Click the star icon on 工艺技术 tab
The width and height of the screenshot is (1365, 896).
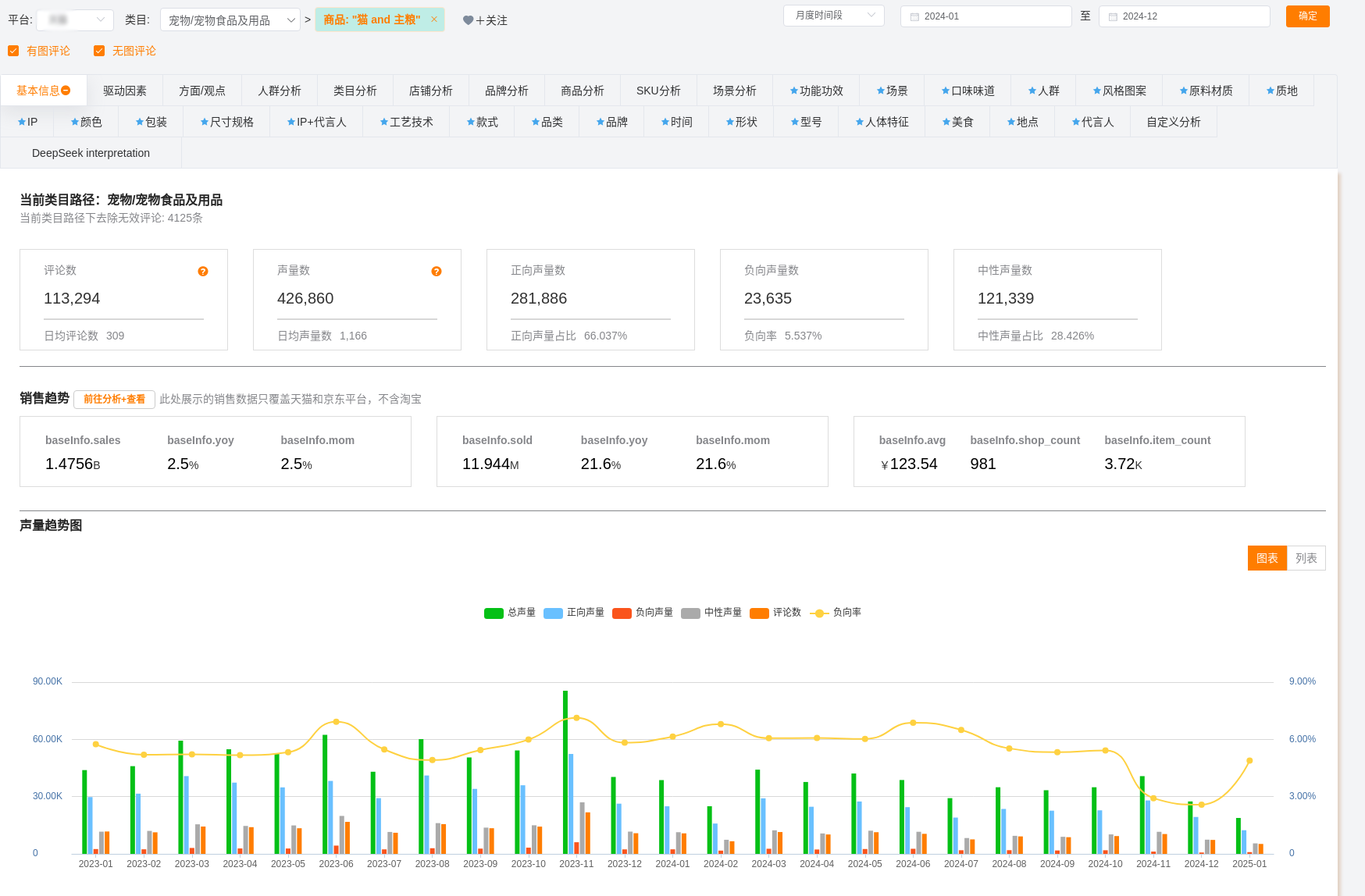(x=384, y=123)
